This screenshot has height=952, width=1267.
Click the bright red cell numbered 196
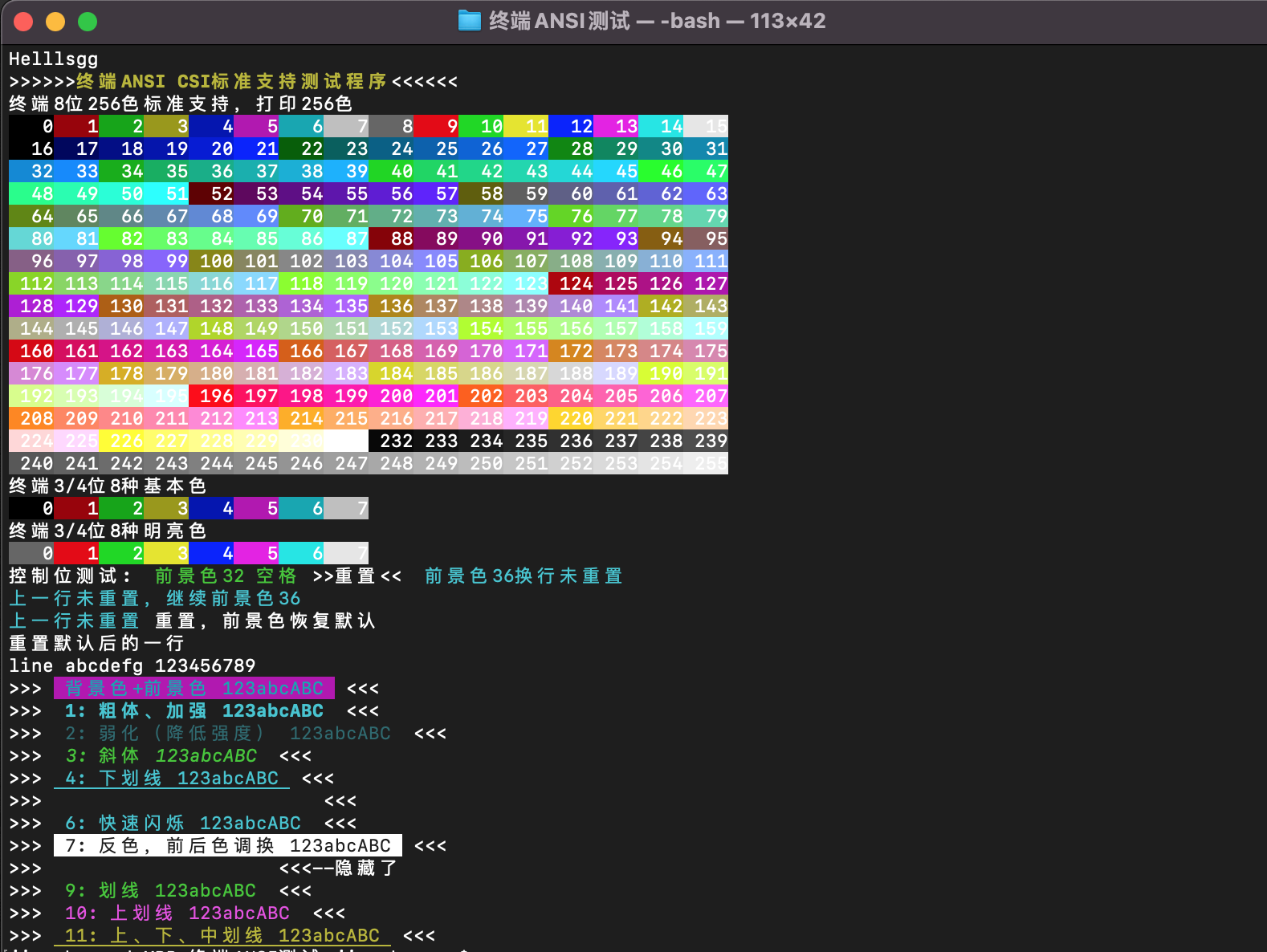click(x=211, y=396)
